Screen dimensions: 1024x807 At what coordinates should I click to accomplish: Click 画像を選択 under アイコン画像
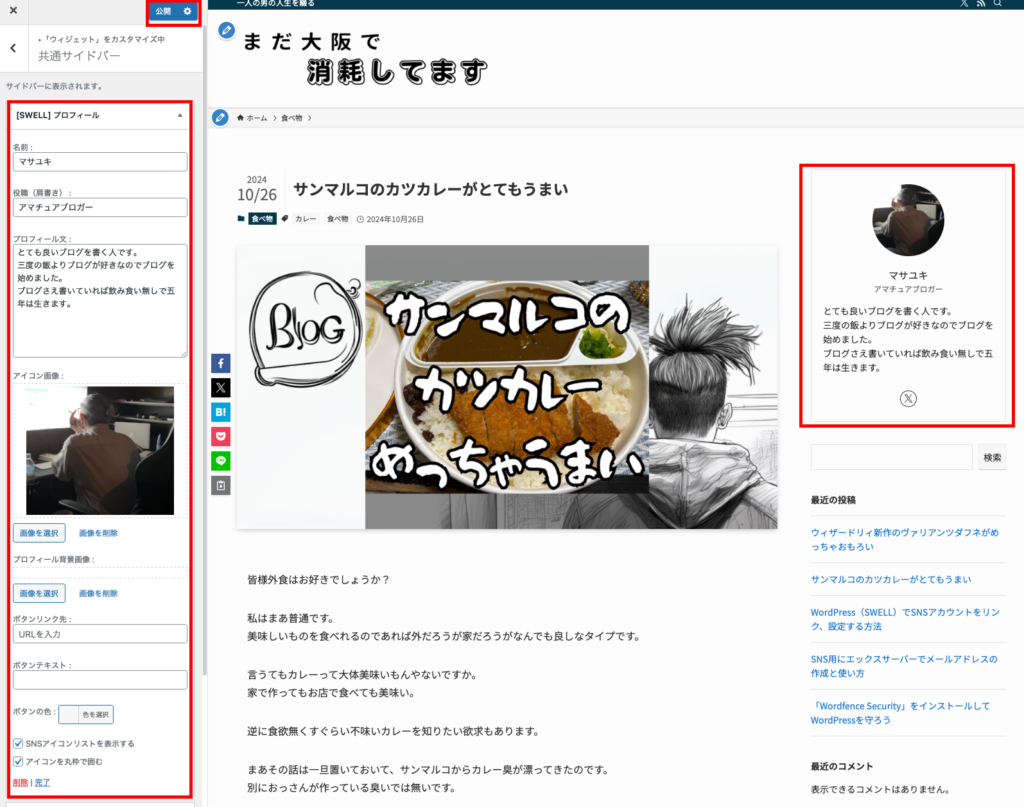click(39, 533)
